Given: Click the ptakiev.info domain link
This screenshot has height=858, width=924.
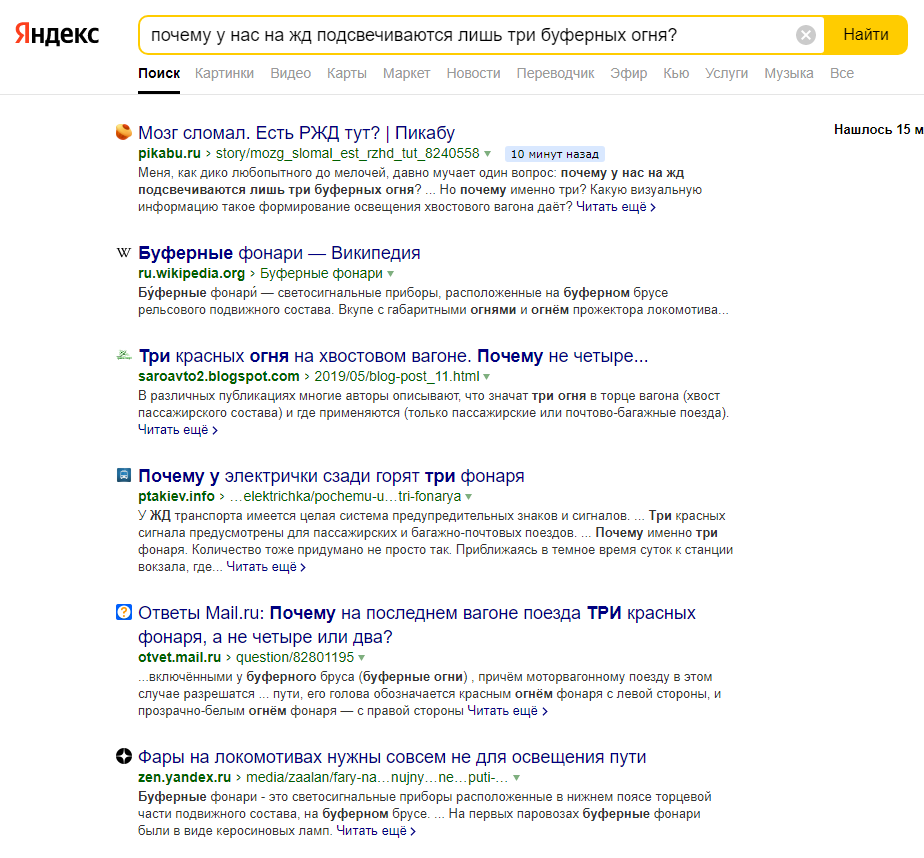Looking at the screenshot, I should (176, 496).
